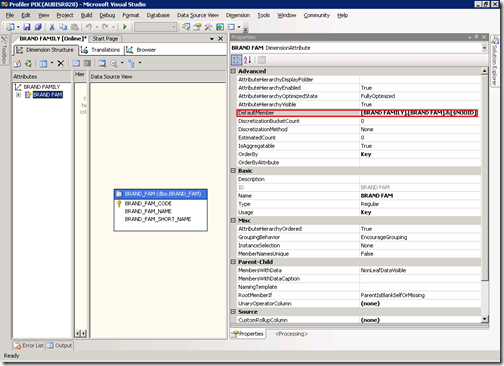
Task: Click the tools wrench toolbar icon
Action: [208, 27]
